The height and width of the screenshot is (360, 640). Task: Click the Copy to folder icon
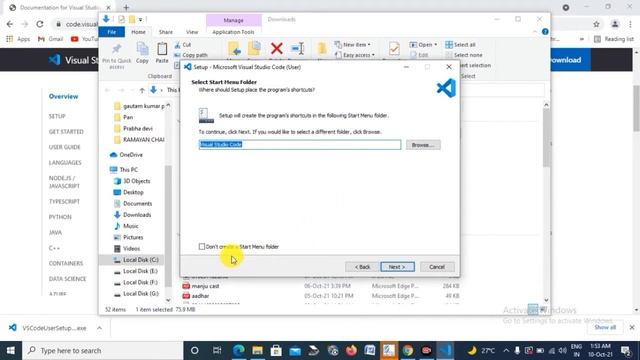pyautogui.click(x=254, y=49)
